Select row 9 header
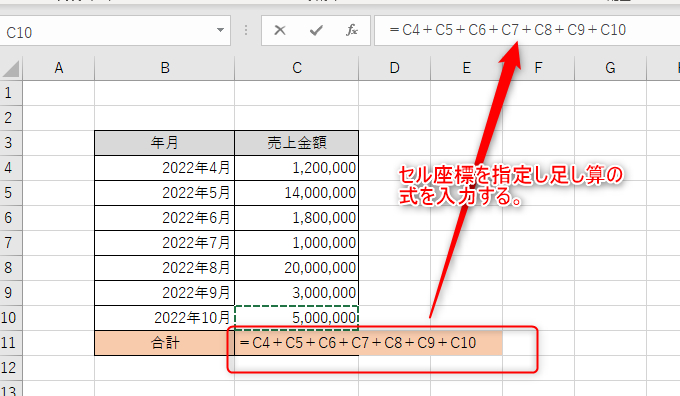This screenshot has height=396, width=680. (x=11, y=293)
